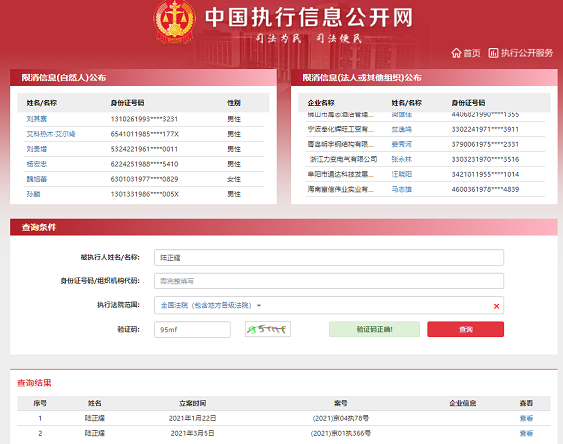This screenshot has height=444, width=563.
Task: Open name link with ID 6301031977****0829
Action: (x=37, y=179)
